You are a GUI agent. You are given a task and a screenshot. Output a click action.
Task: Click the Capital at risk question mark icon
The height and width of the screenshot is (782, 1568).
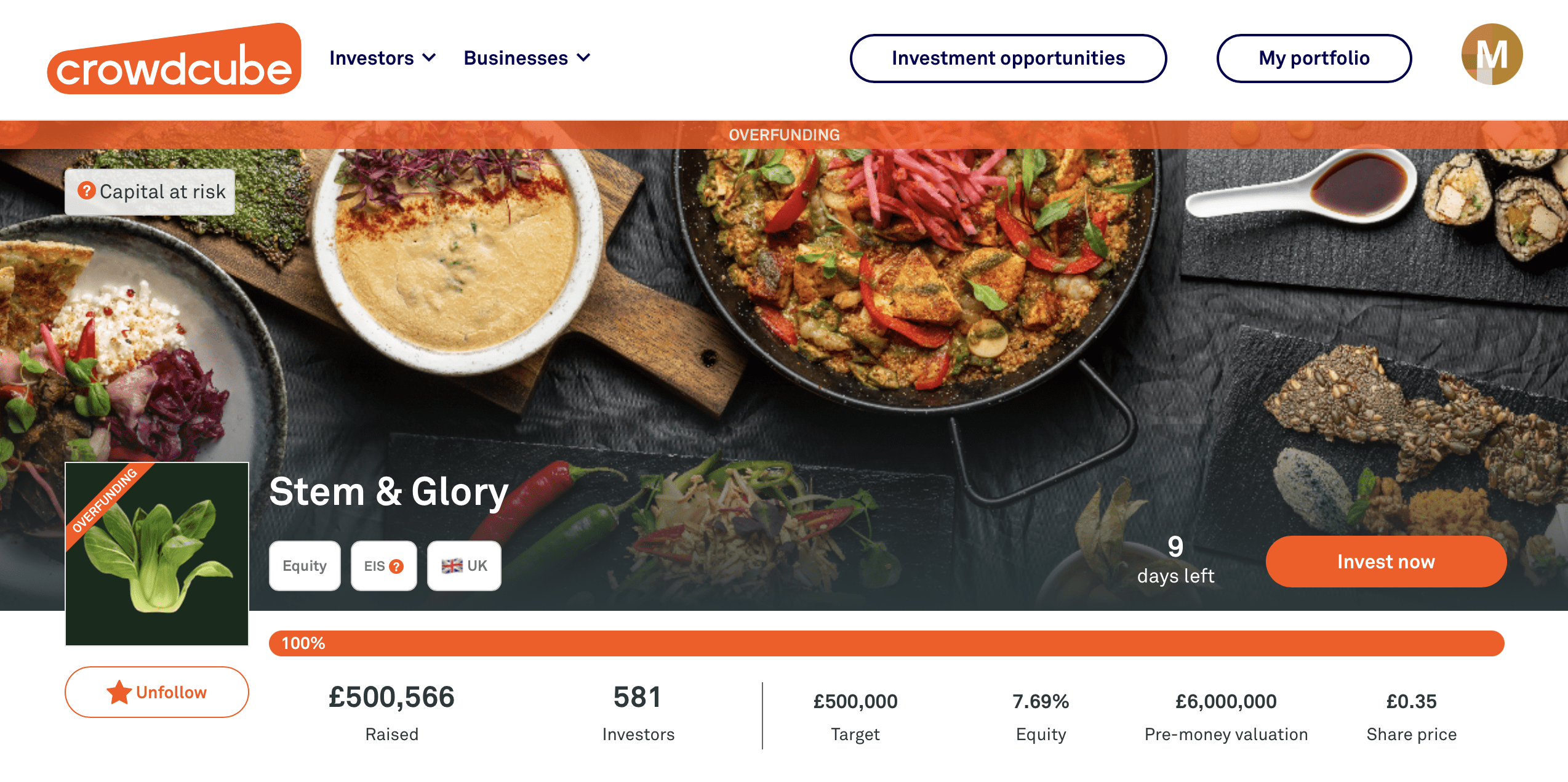tap(86, 191)
